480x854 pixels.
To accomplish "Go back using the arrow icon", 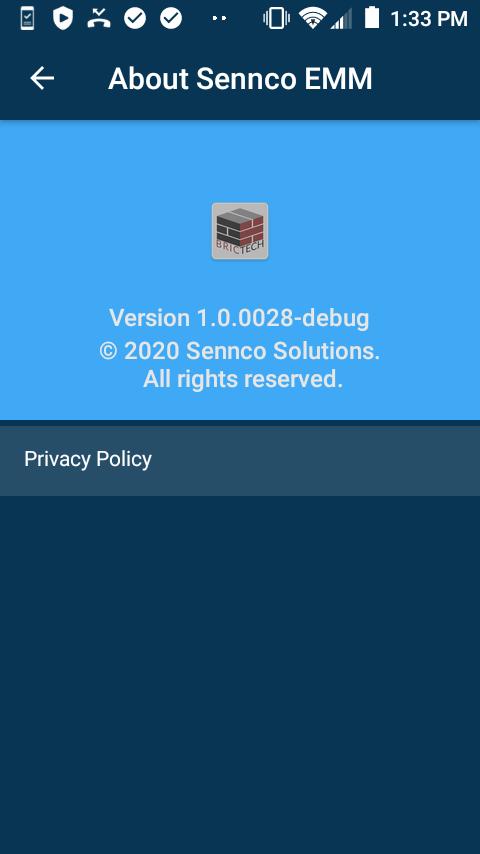I will tap(42, 78).
